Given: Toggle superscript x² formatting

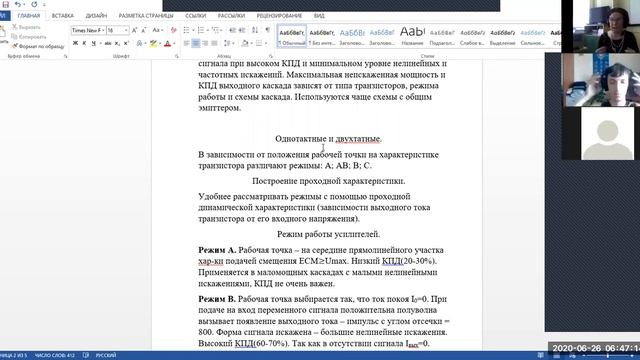Looking at the screenshot, I should pyautogui.click(x=126, y=43).
